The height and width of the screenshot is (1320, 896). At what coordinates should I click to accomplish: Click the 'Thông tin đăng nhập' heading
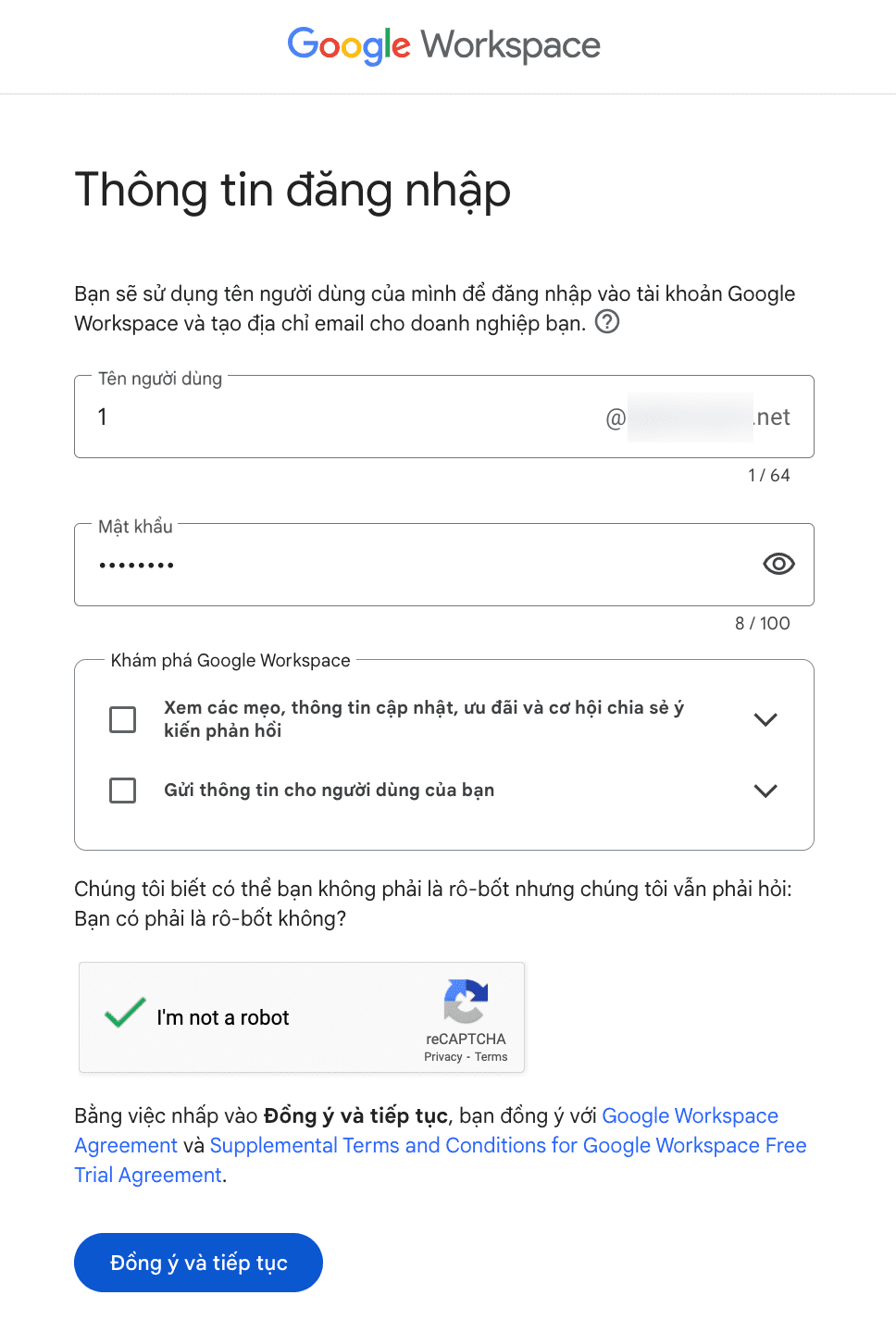click(x=292, y=191)
